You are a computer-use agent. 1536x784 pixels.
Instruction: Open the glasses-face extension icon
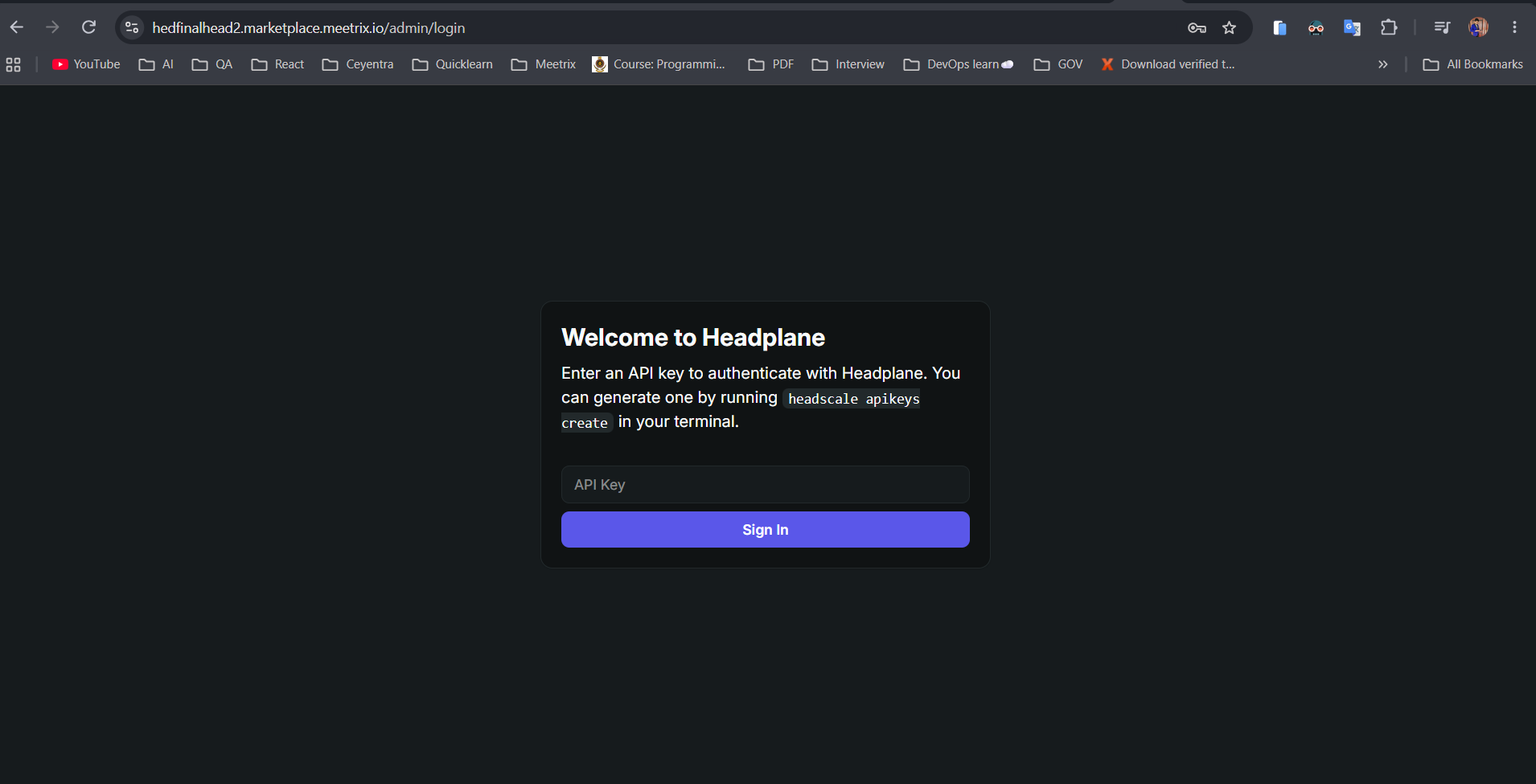(1316, 28)
